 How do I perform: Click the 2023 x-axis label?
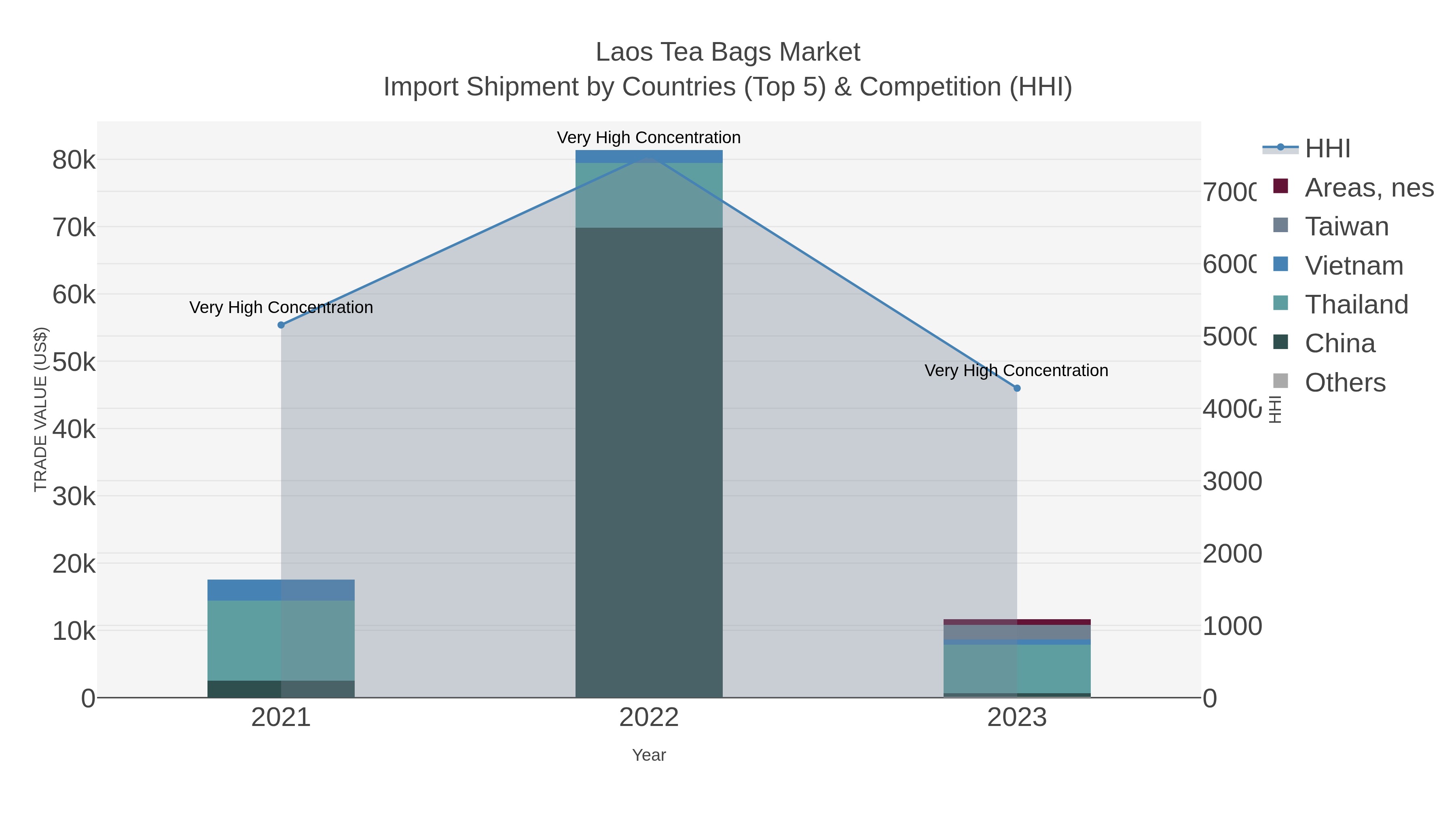1017,717
